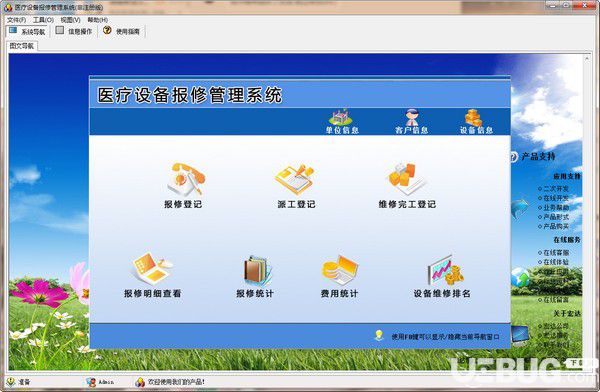Click the 产品形式 link
Screen dimensions: 600x392
pos(556,217)
